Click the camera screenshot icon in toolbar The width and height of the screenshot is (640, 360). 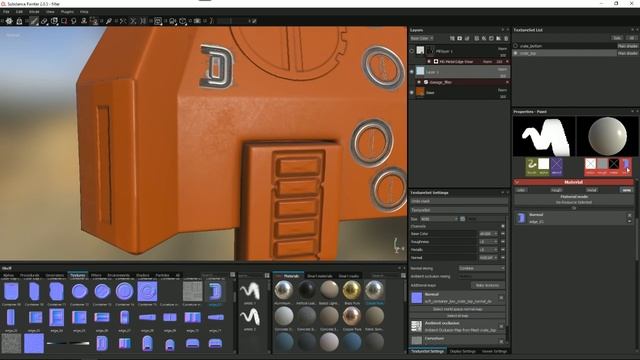point(197,21)
